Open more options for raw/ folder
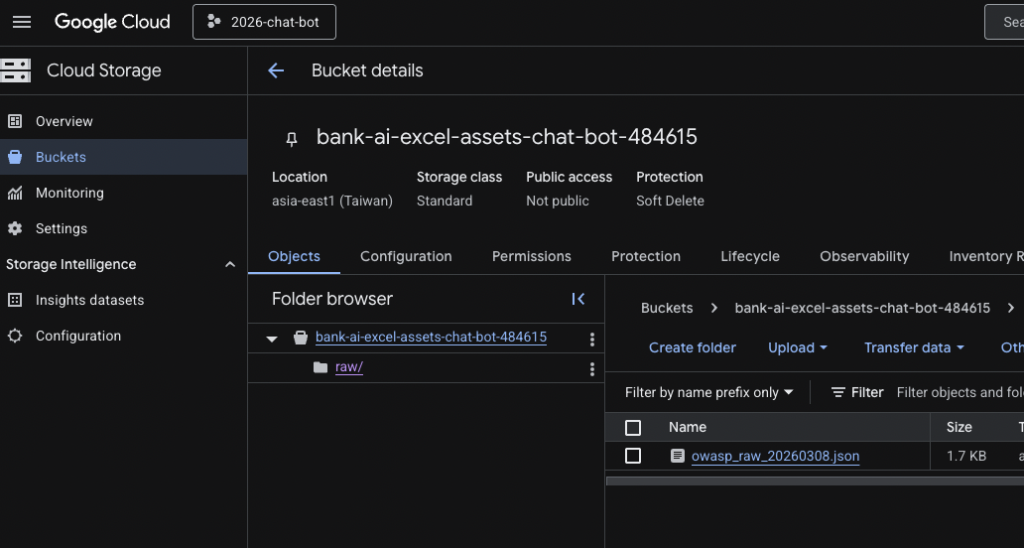 click(592, 369)
